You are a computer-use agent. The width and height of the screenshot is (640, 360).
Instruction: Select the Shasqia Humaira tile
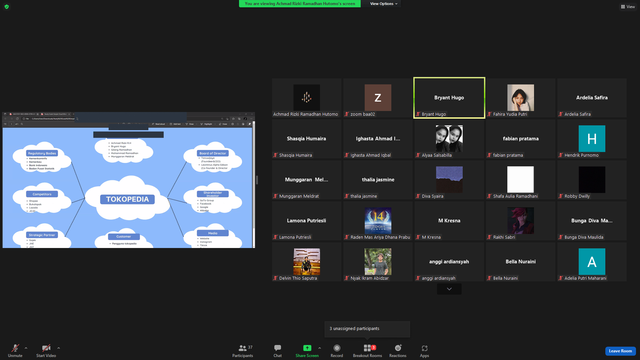pyautogui.click(x=307, y=139)
